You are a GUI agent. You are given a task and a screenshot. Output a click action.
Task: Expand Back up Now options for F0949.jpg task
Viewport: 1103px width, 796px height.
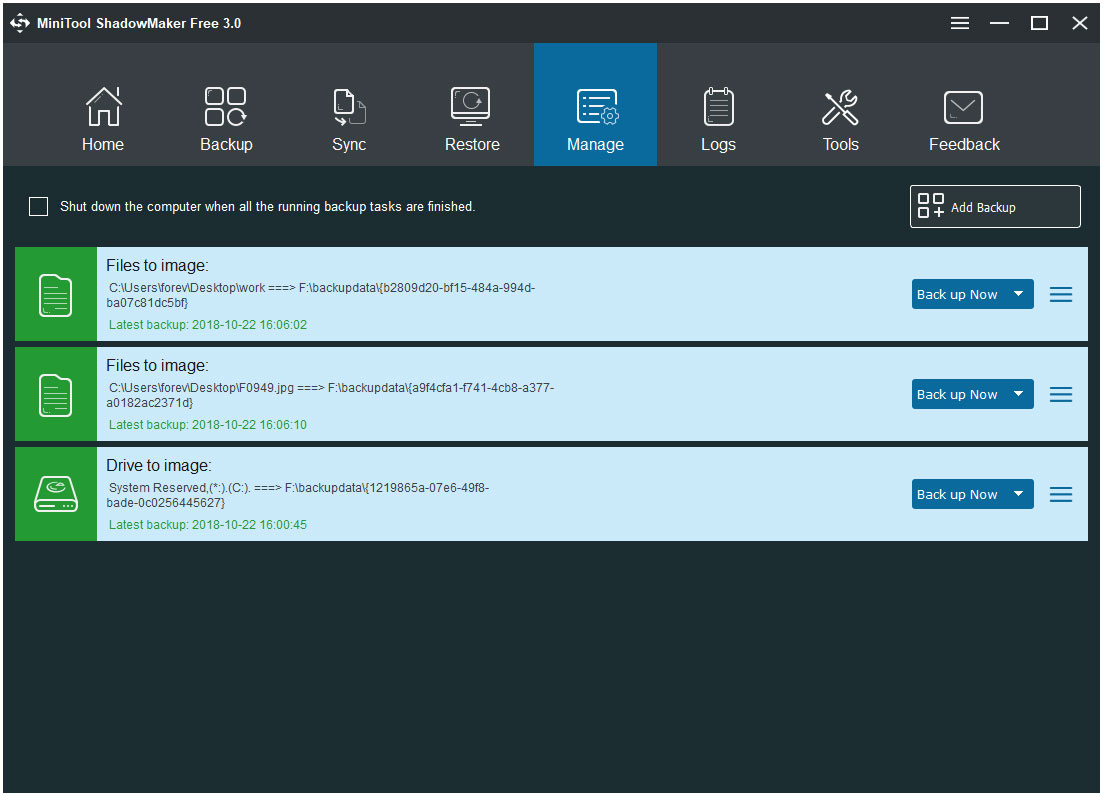pos(1019,394)
